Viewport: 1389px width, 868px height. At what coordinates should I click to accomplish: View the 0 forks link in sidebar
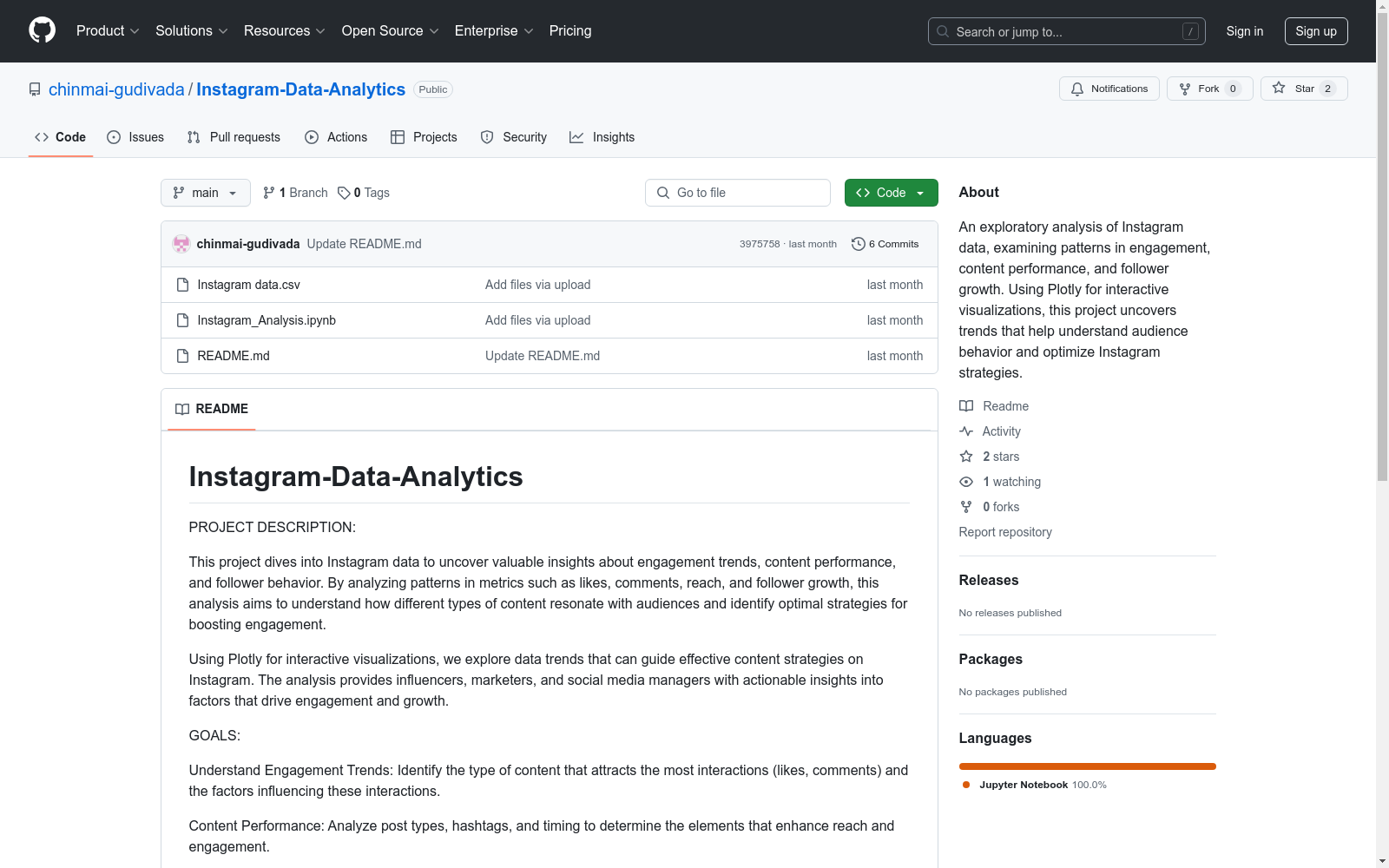(990, 507)
